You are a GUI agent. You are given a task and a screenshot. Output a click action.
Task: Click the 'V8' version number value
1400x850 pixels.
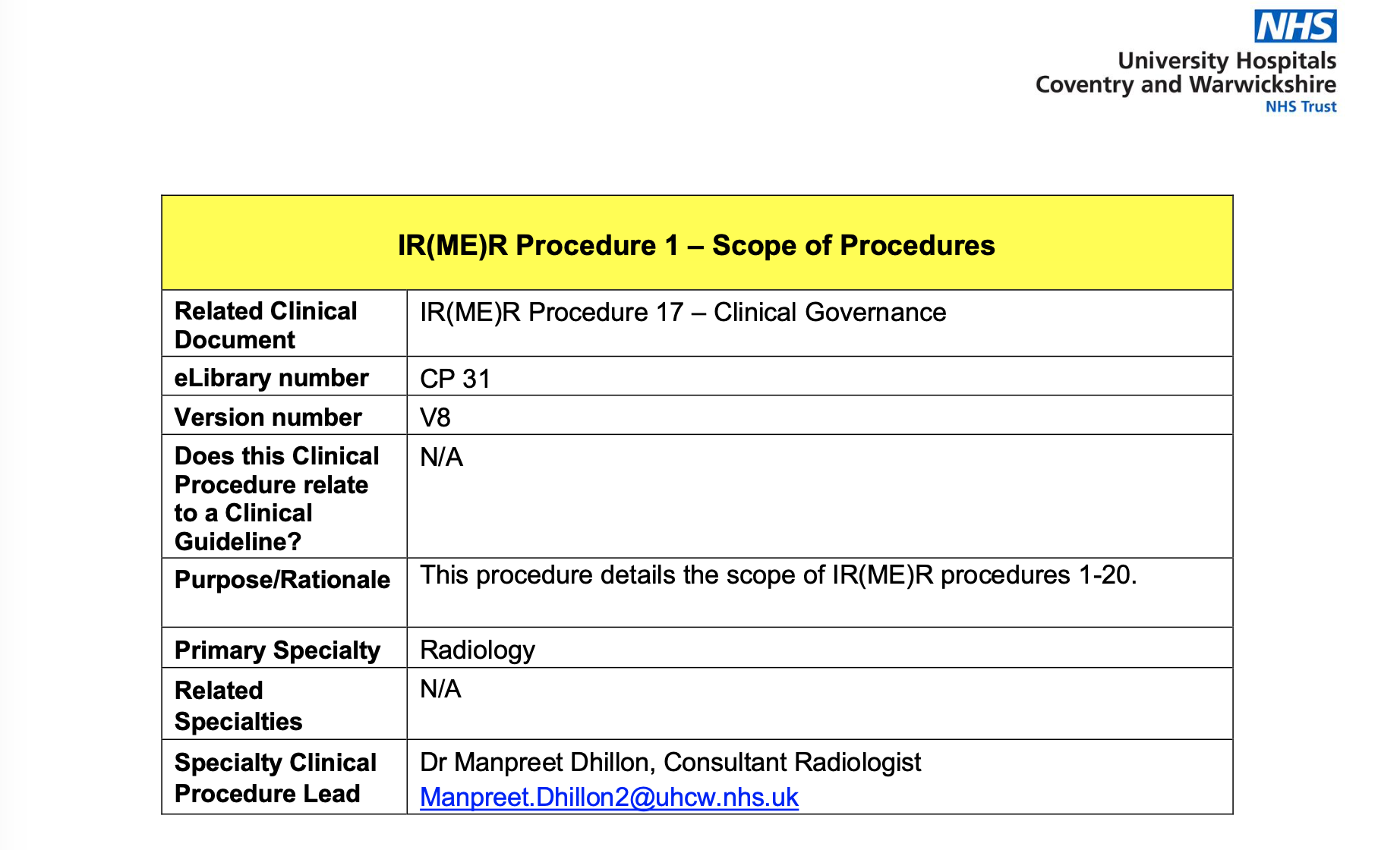point(435,417)
